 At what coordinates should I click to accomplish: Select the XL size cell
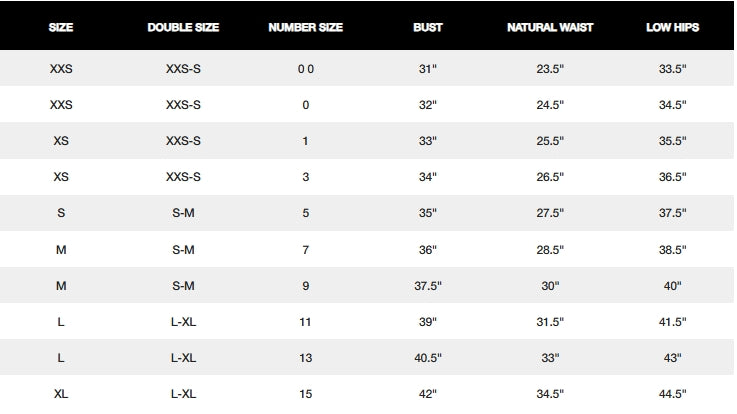coord(61,394)
